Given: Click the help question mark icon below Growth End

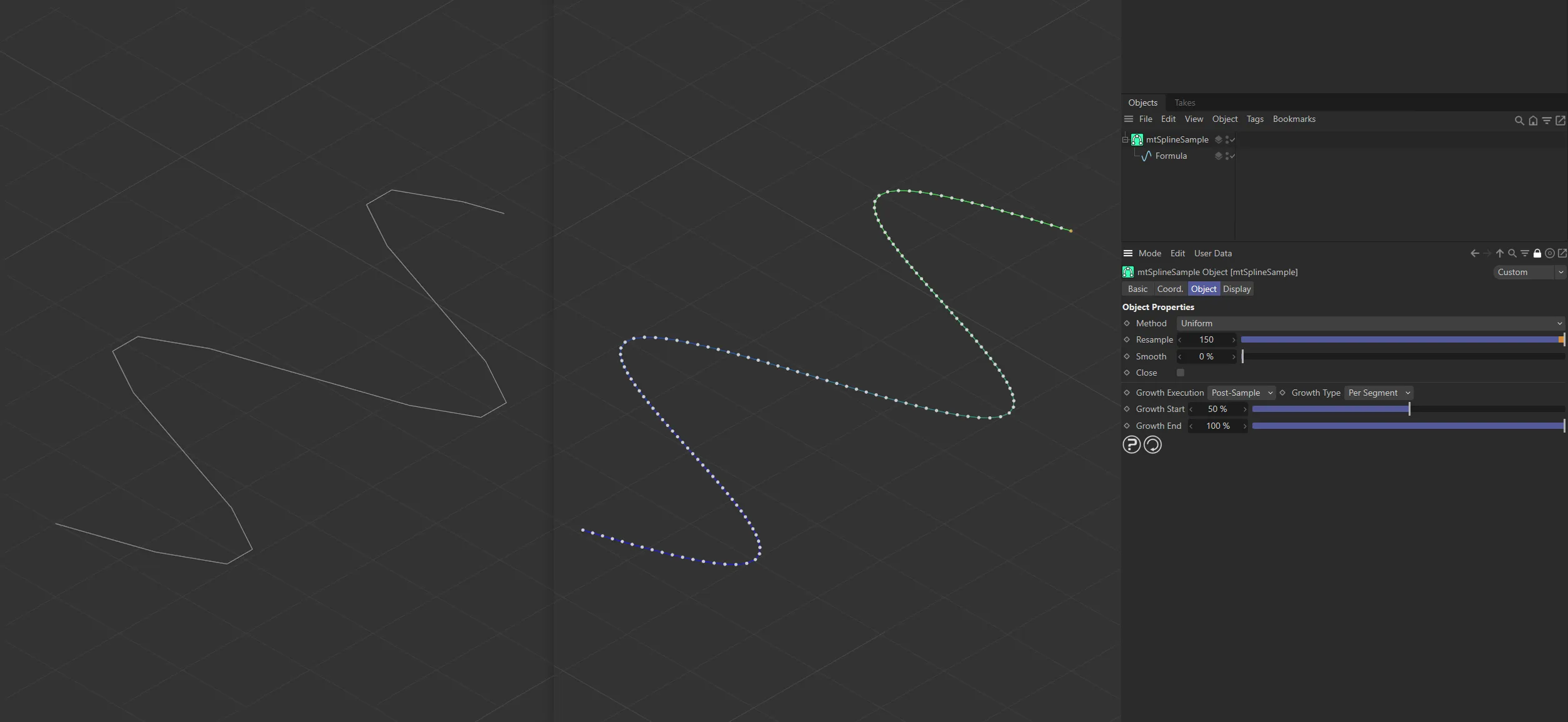Looking at the screenshot, I should tap(1132, 444).
